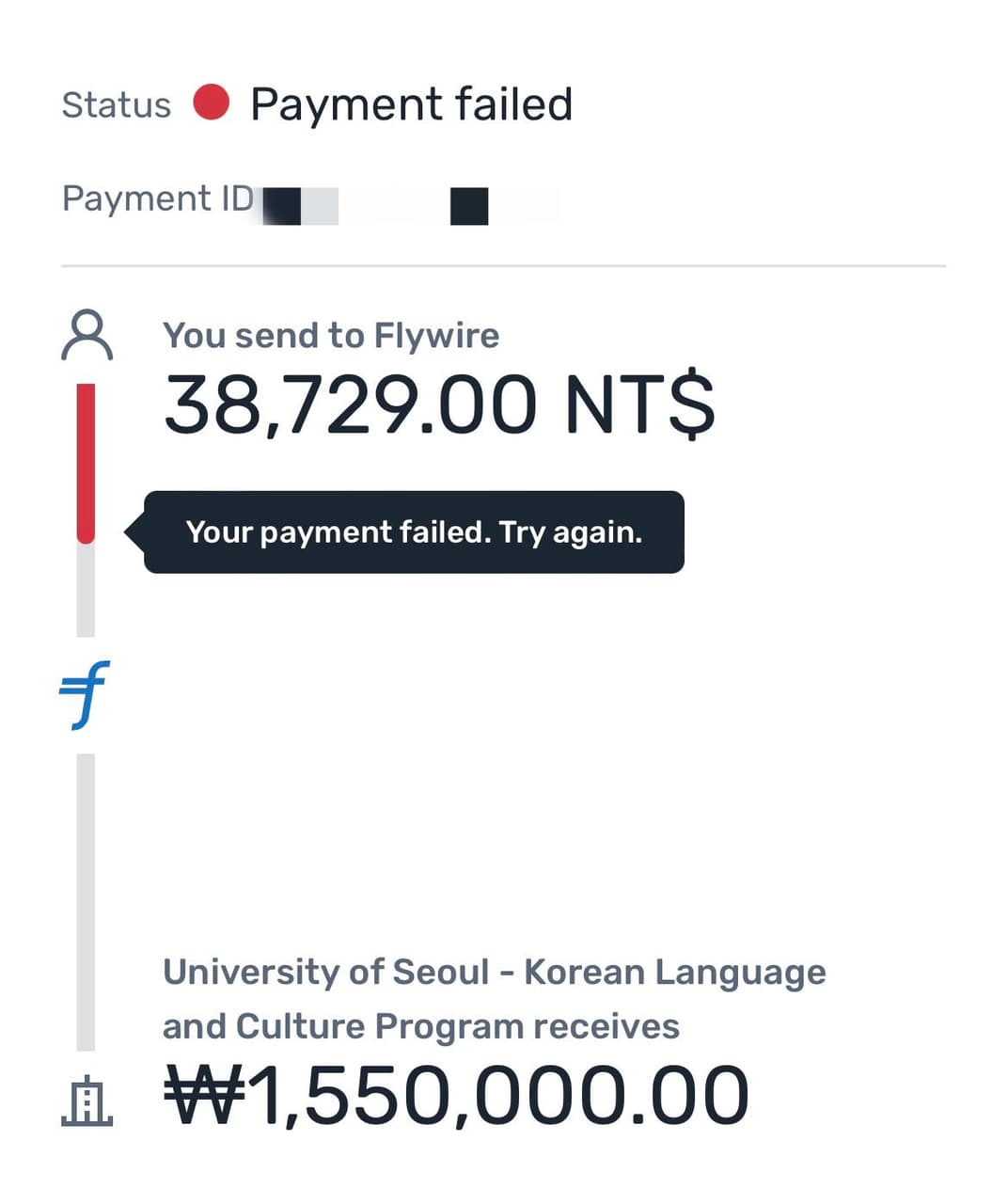
Task: Click the "Status" label
Action: (x=117, y=105)
